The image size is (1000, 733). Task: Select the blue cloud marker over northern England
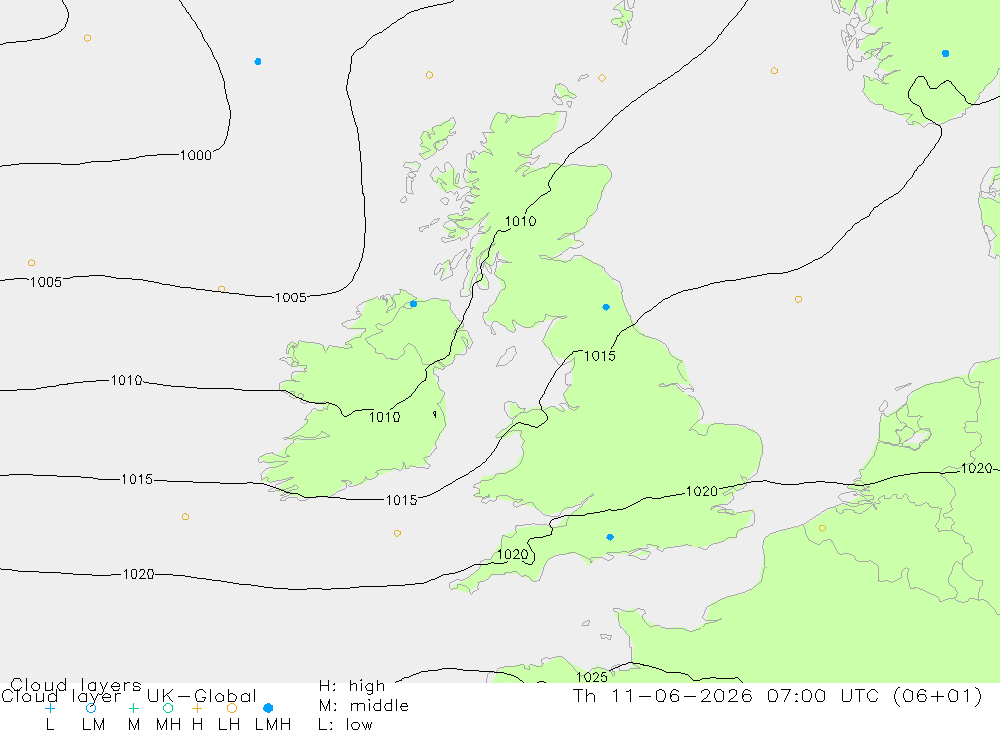coord(606,307)
